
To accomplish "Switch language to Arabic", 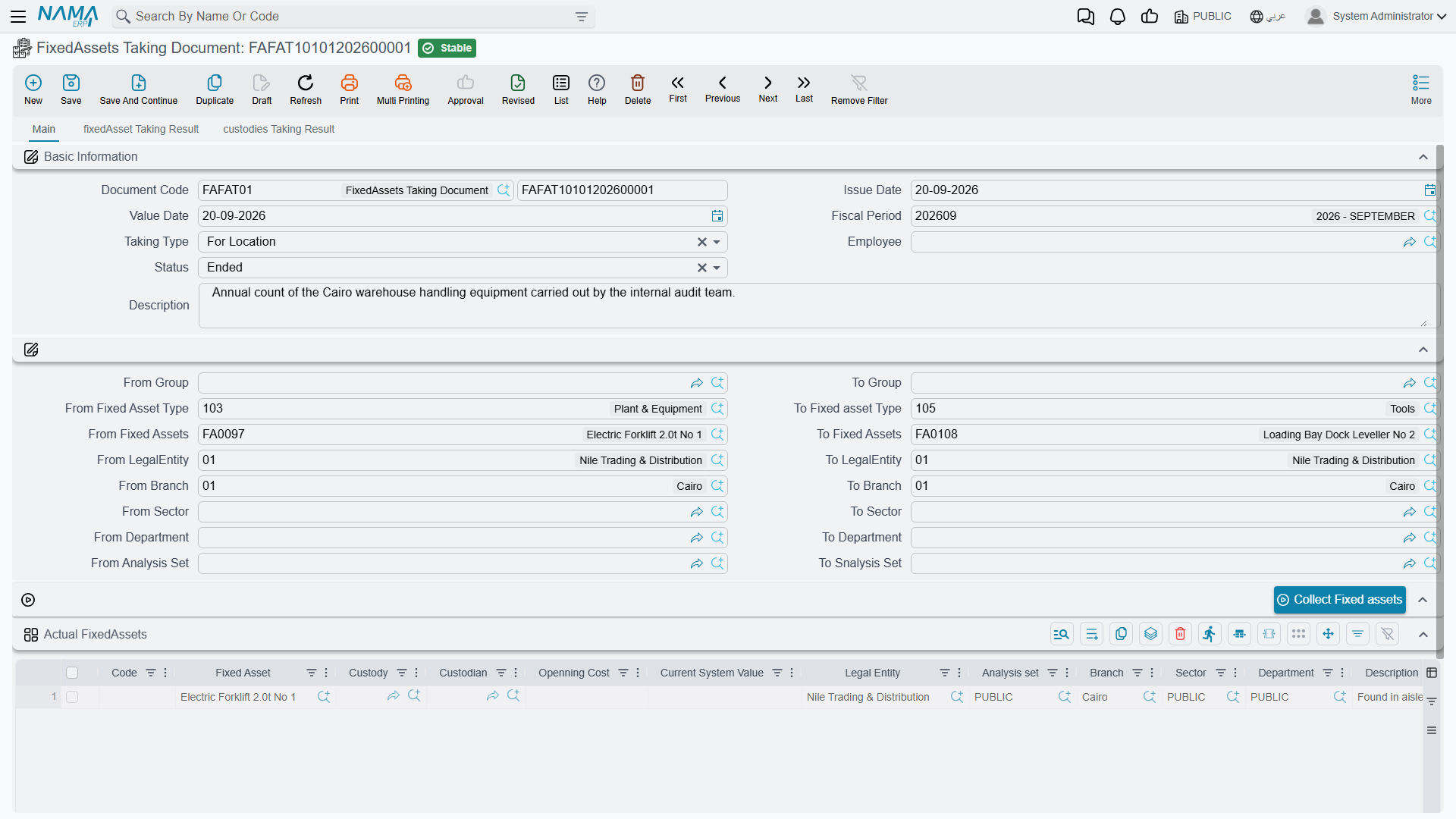I will click(x=1268, y=17).
